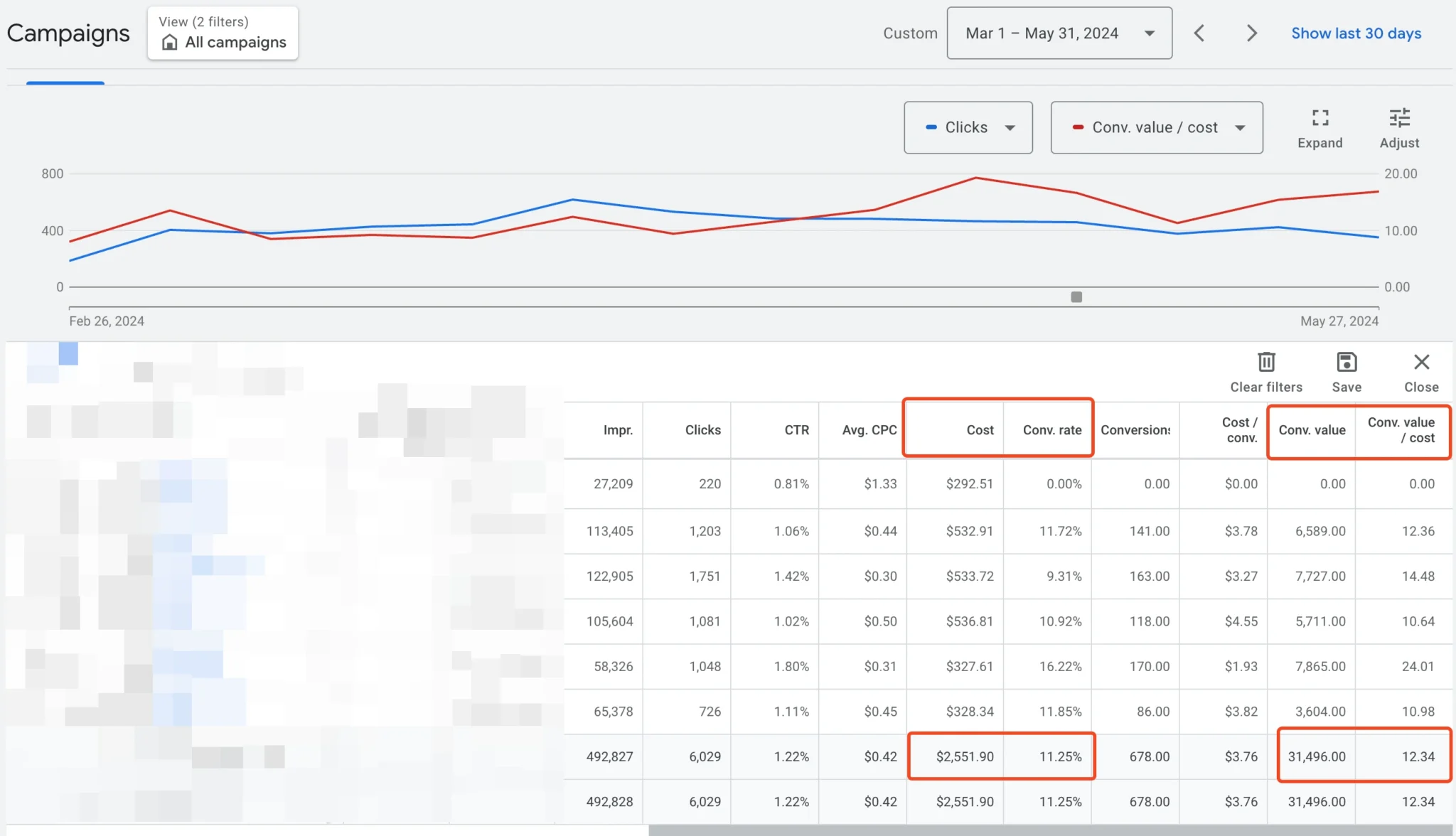The width and height of the screenshot is (1456, 836).
Task: Sort by the Impr. column header
Action: click(x=617, y=430)
